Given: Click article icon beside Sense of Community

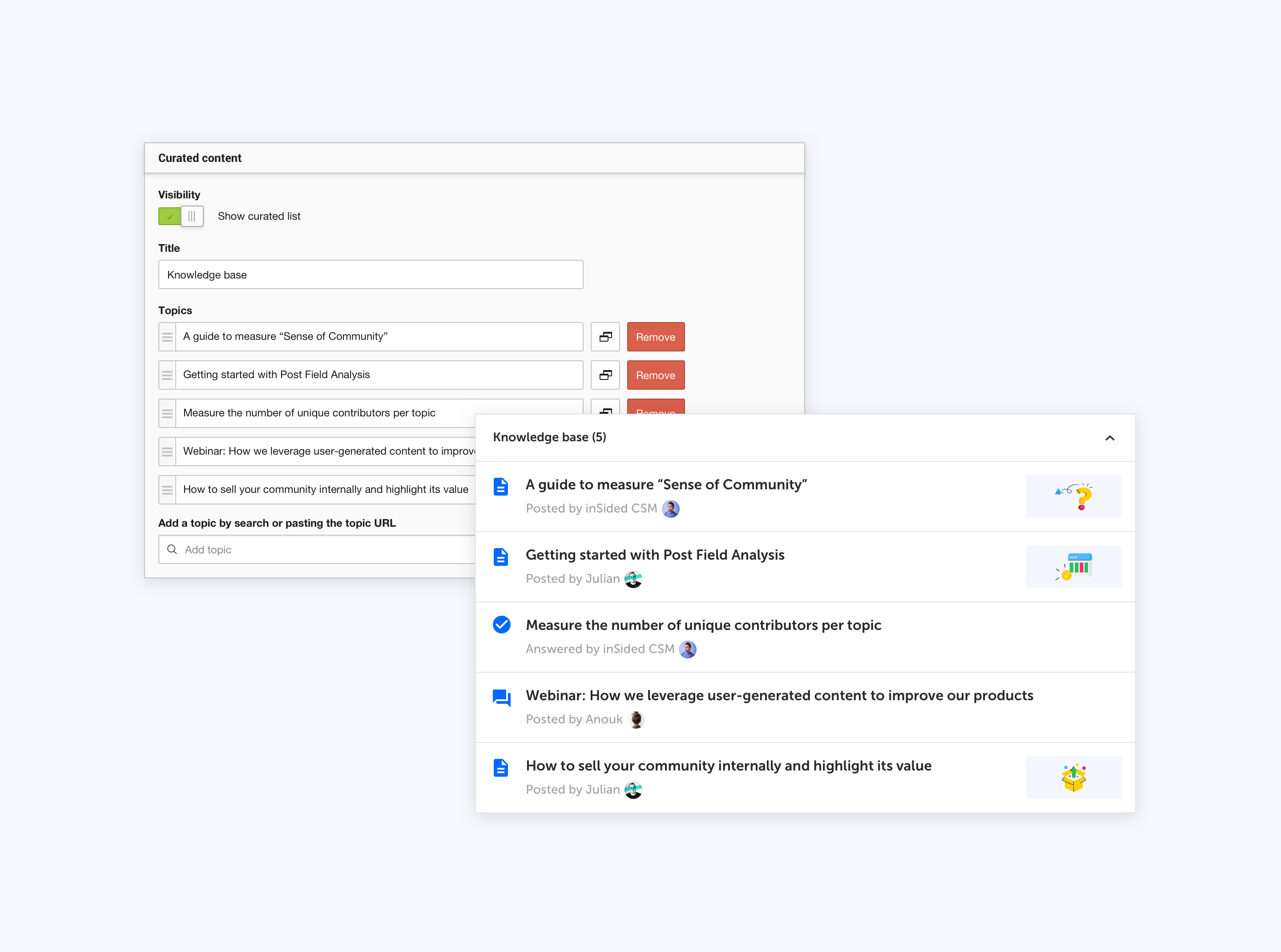Looking at the screenshot, I should point(501,487).
